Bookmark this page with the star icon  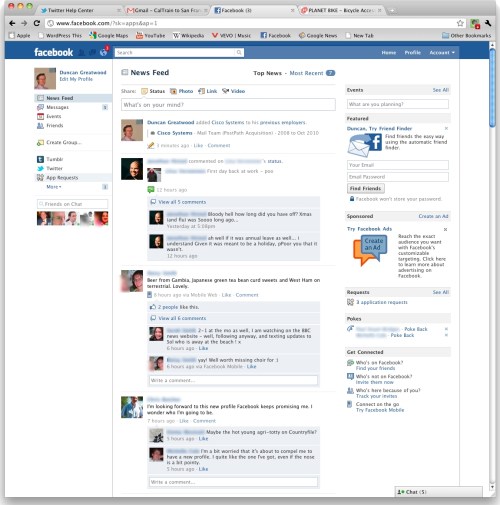tap(460, 23)
